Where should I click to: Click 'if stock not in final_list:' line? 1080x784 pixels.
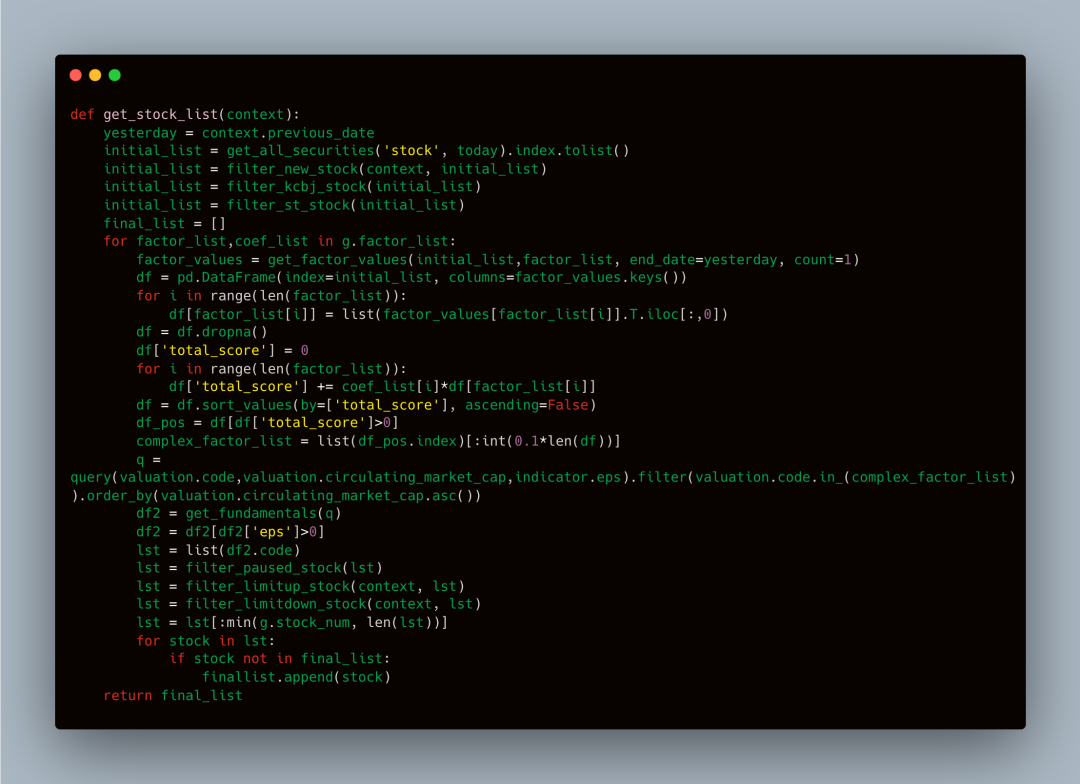pyautogui.click(x=280, y=659)
